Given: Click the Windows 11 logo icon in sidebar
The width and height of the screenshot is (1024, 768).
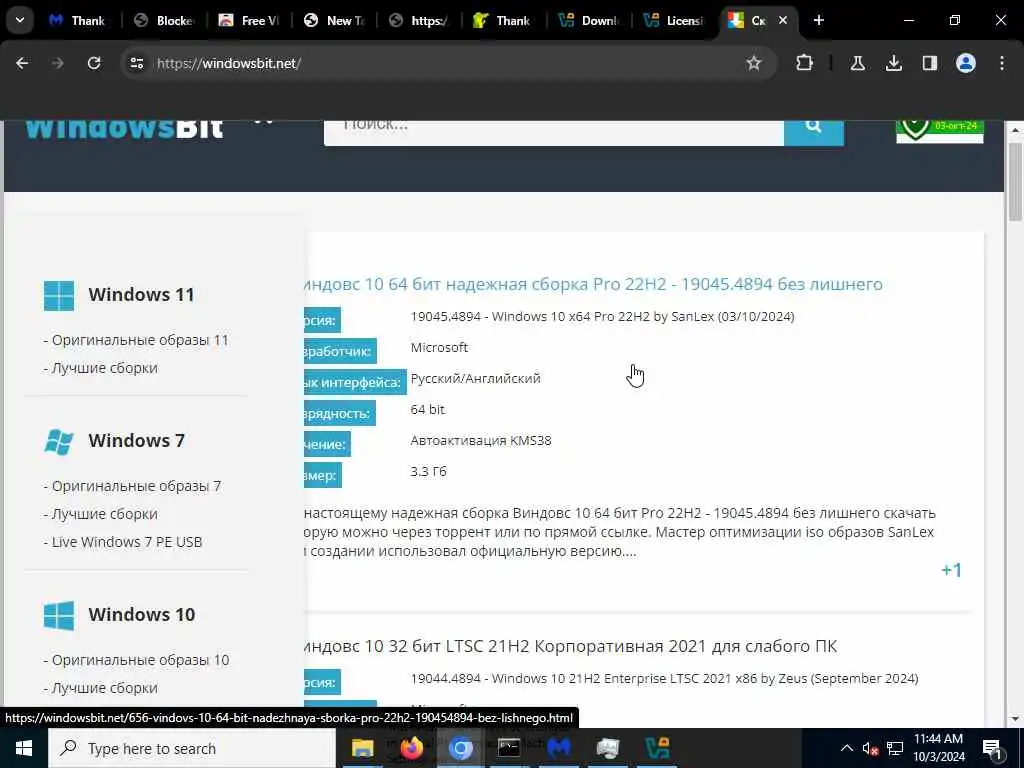Looking at the screenshot, I should [59, 295].
